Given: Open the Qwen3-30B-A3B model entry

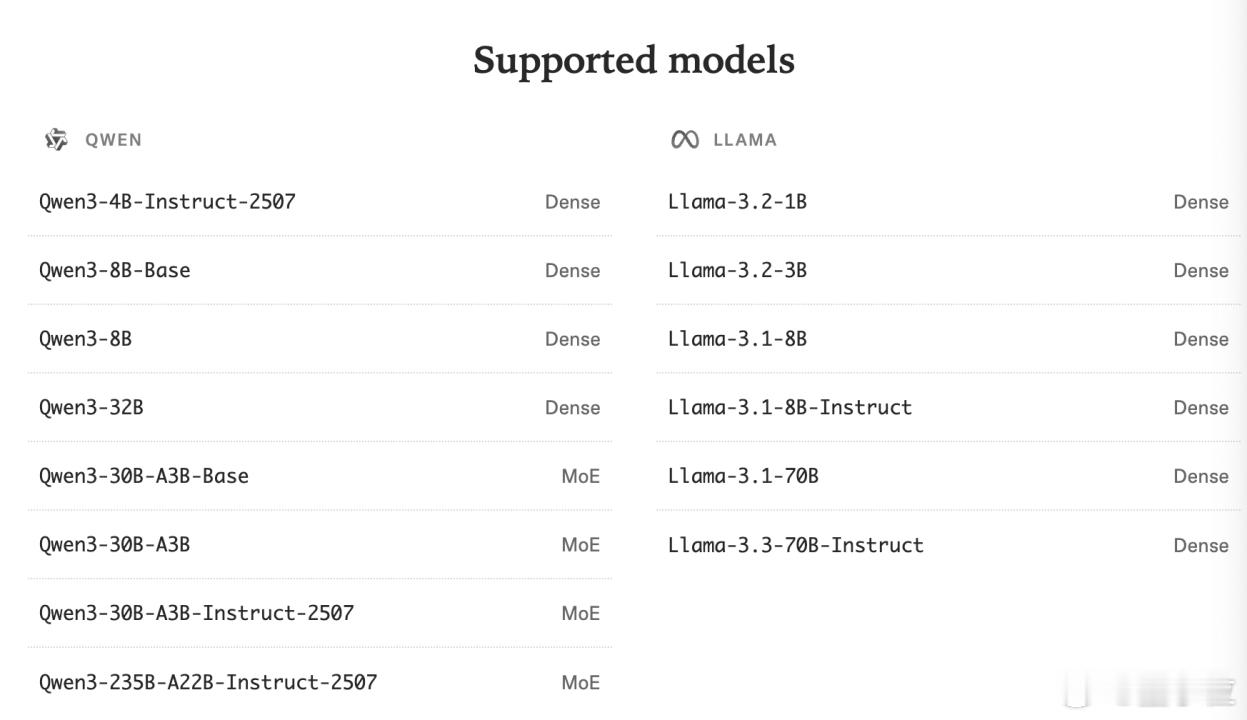Looking at the screenshot, I should coord(114,545).
